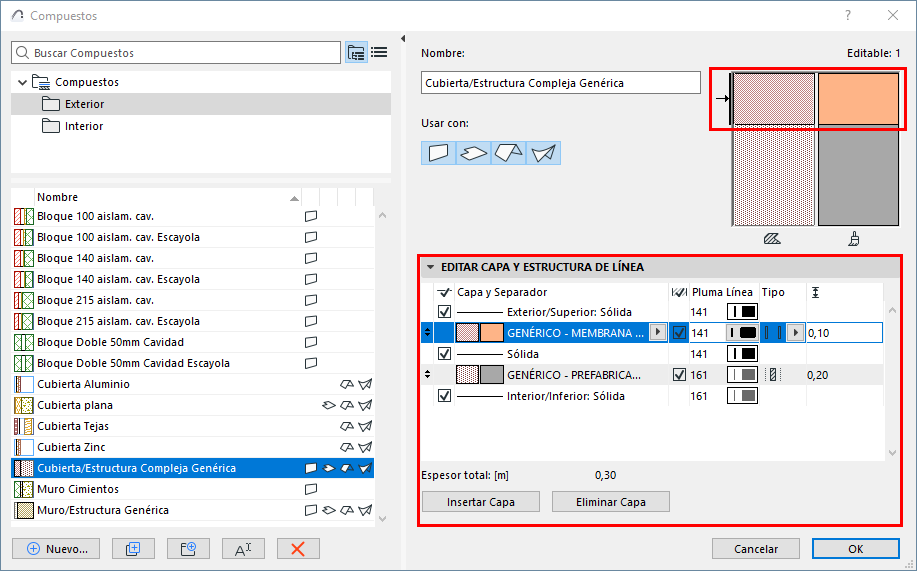Click Wall icon of Bloque 100 aislam. cav.
The height and width of the screenshot is (571, 917).
tap(311, 216)
